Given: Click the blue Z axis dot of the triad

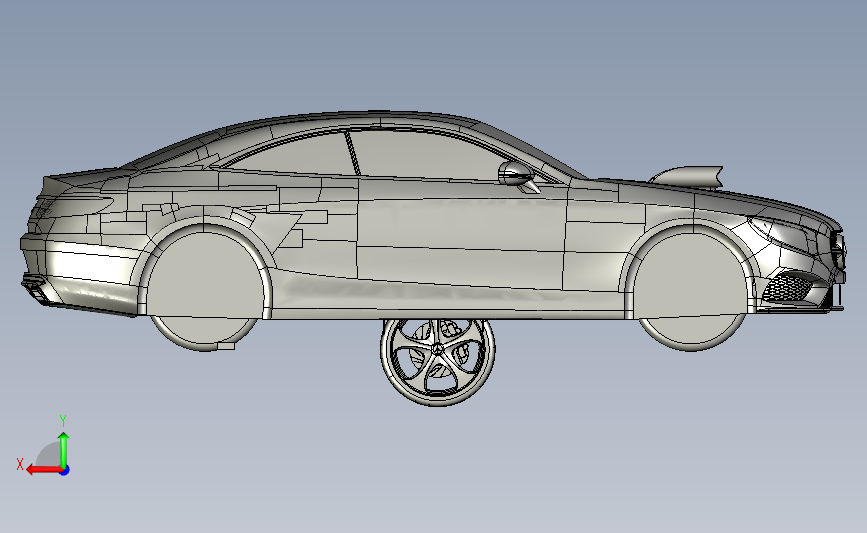Looking at the screenshot, I should (65, 471).
